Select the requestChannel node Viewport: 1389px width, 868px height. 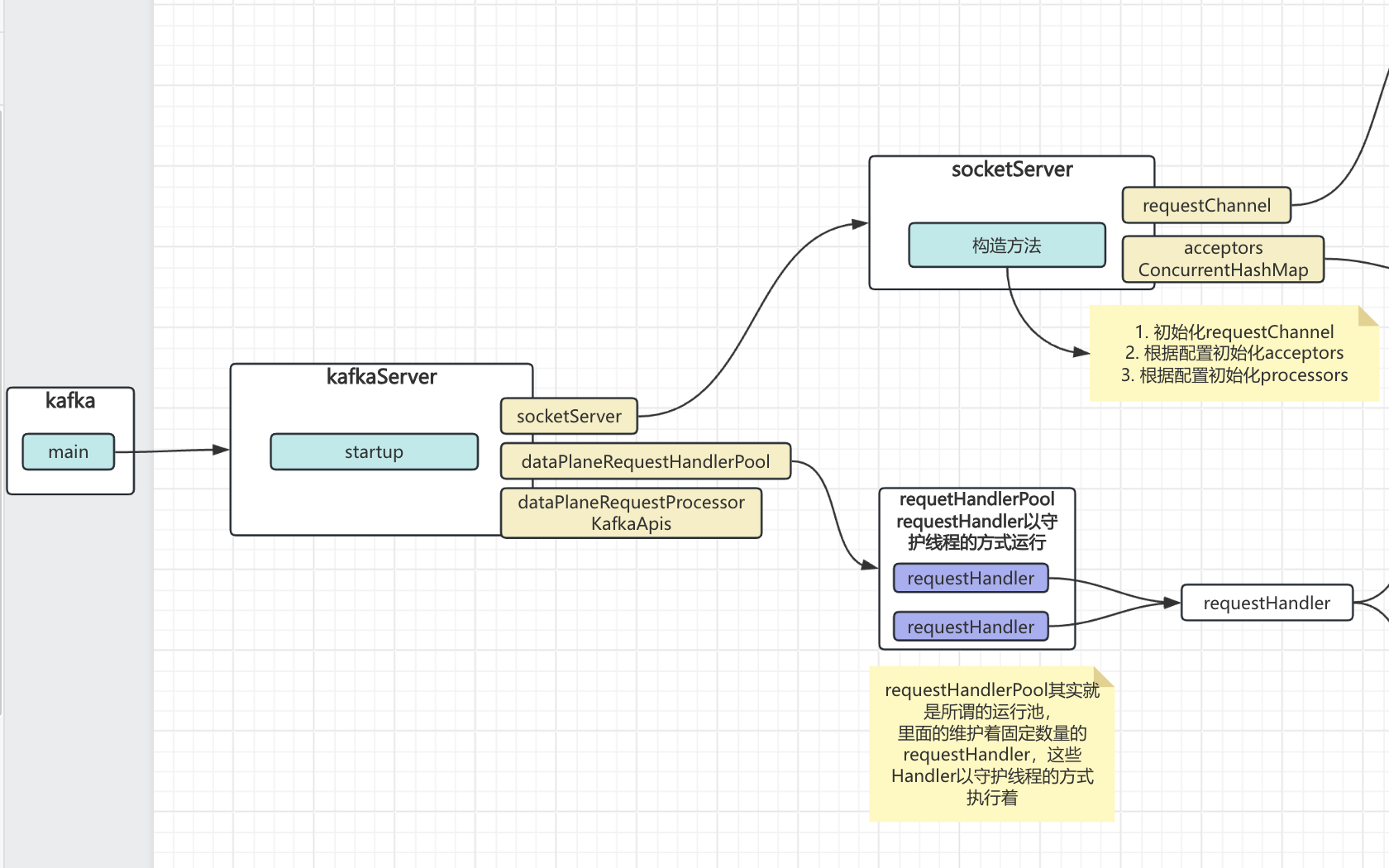[x=1206, y=205]
